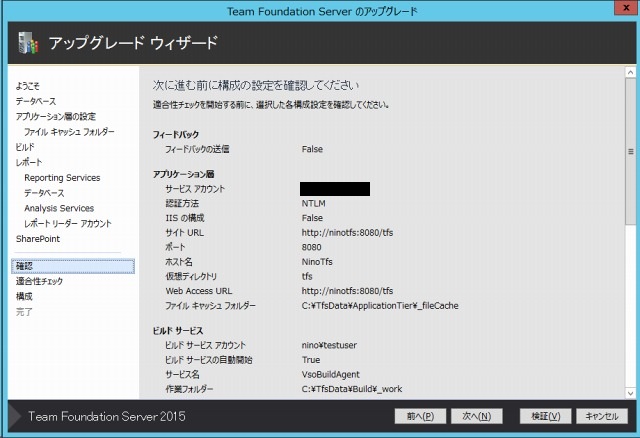
Task: Click the 仮想ディレクトリ value tfs
Action: click(x=307, y=276)
